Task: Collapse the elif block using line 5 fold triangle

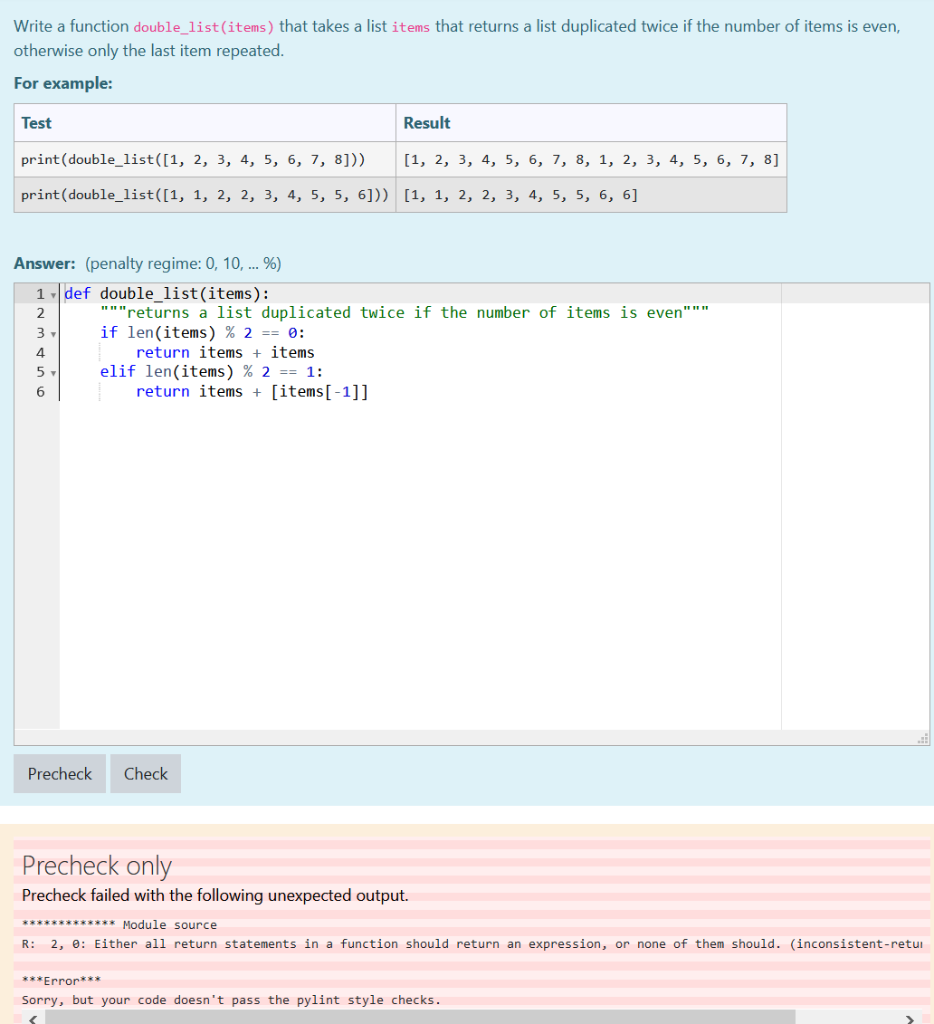Action: [x=52, y=371]
